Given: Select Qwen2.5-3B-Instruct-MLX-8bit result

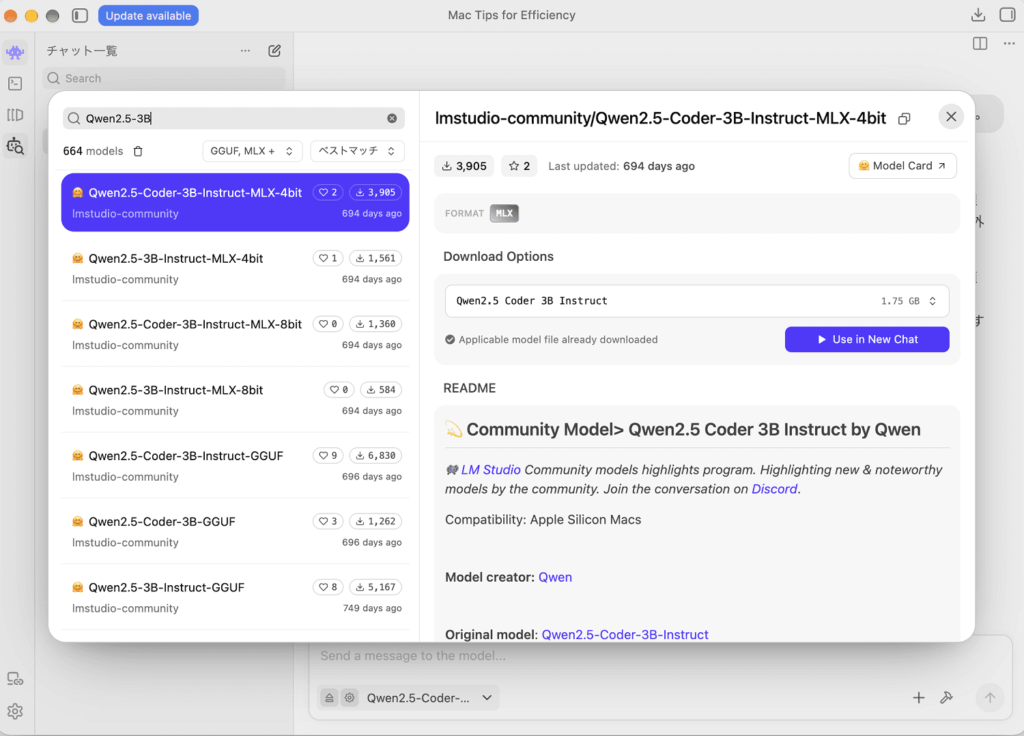Looking at the screenshot, I should coord(235,400).
